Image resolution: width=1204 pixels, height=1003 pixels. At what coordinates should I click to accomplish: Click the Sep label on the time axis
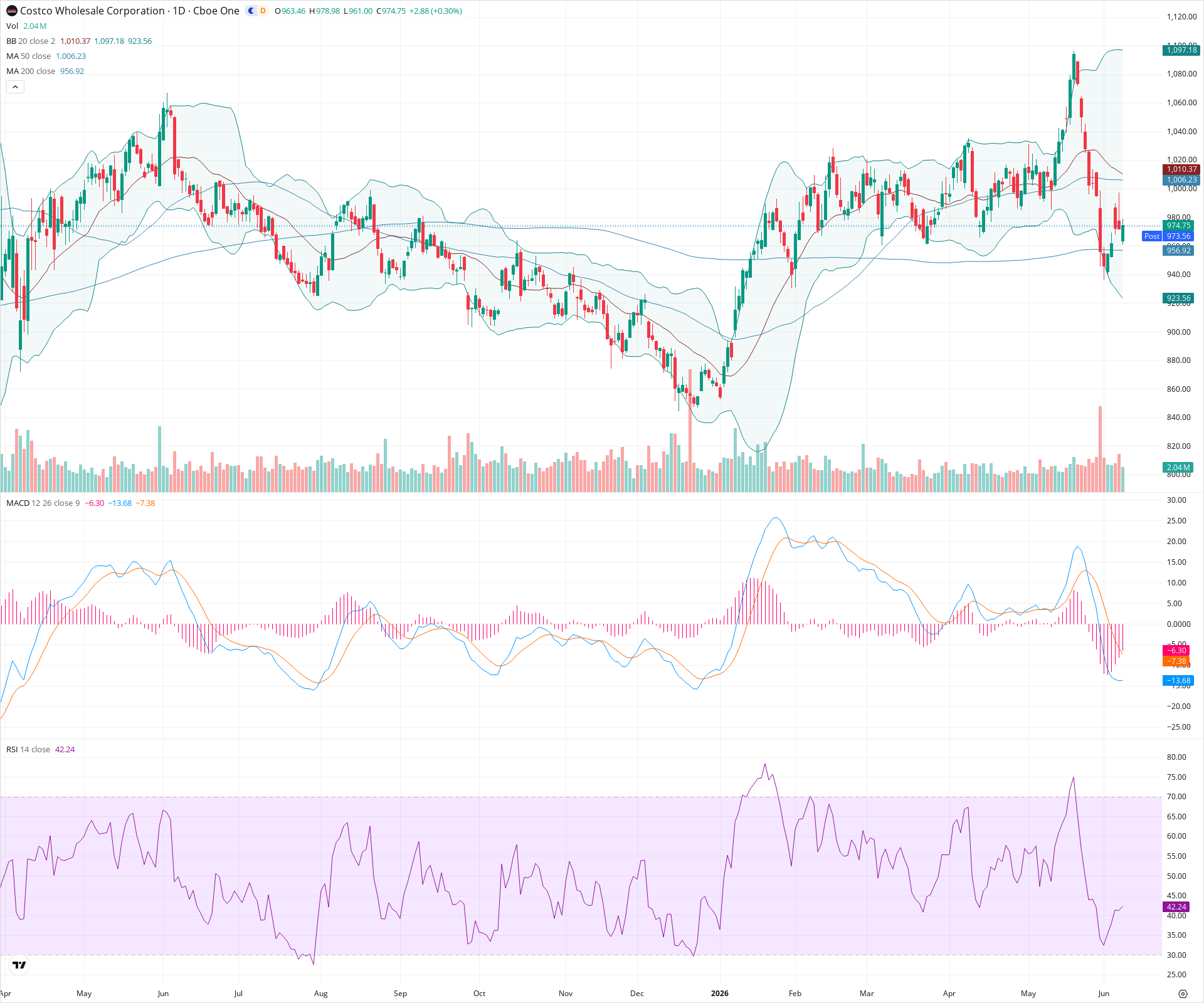click(x=400, y=994)
